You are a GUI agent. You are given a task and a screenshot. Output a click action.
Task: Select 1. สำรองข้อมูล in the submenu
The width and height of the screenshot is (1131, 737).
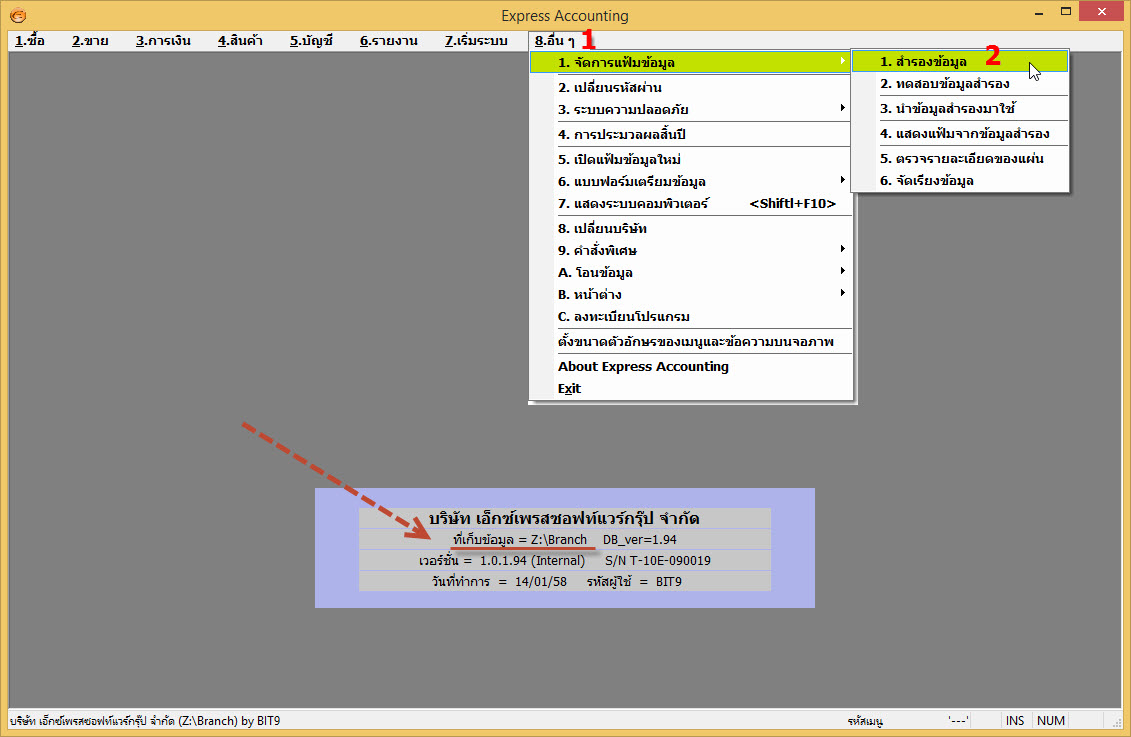coord(923,62)
